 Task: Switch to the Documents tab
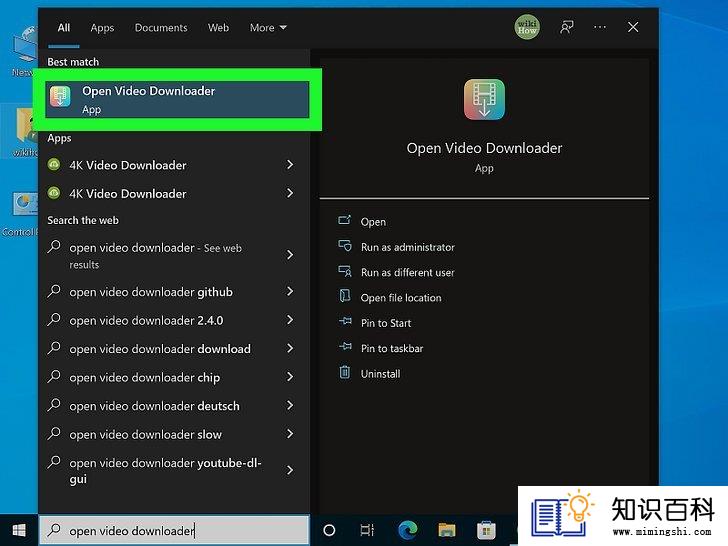coord(161,28)
